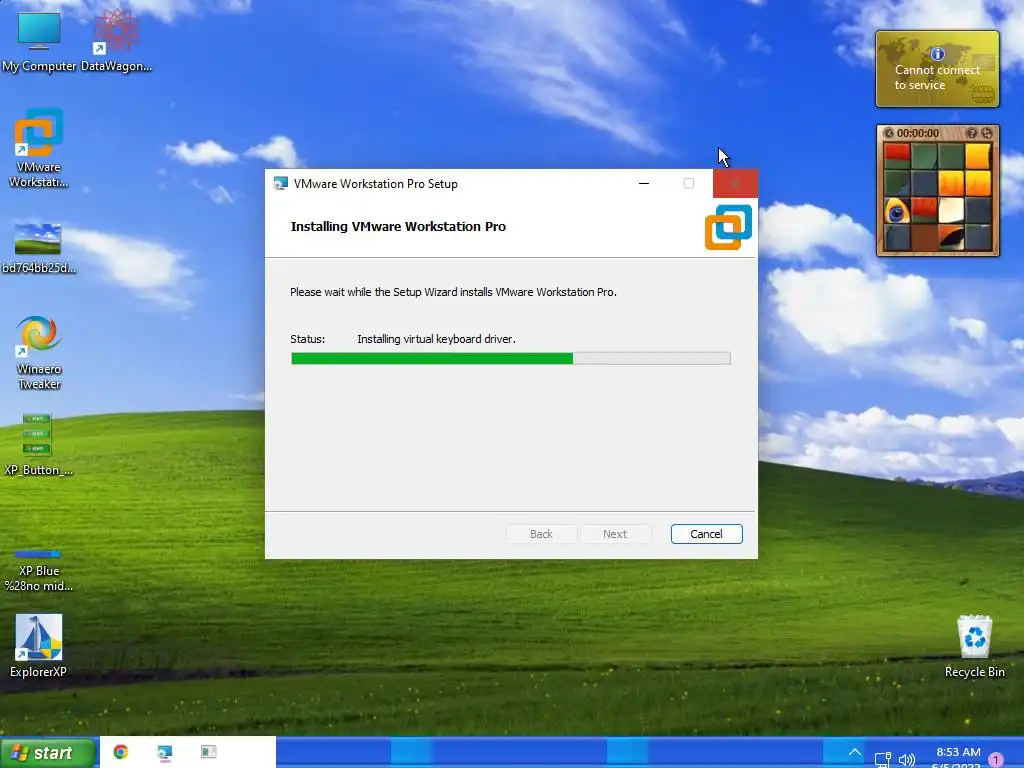The width and height of the screenshot is (1024, 768).
Task: Click the VMware logo in the setup header
Action: tap(728, 227)
